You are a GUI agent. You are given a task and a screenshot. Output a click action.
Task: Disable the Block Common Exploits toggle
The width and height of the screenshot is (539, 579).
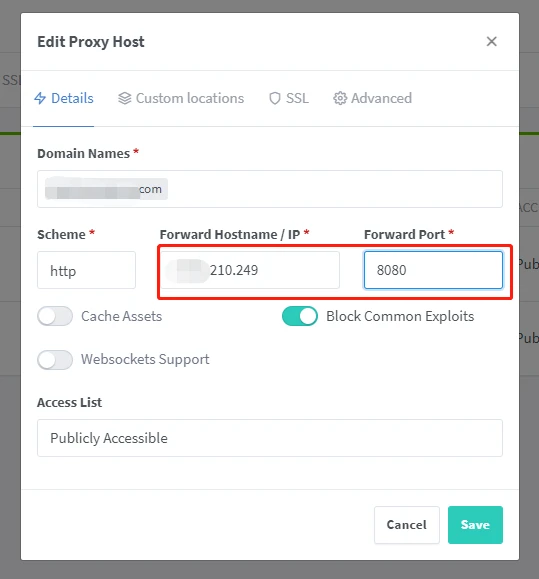299,316
